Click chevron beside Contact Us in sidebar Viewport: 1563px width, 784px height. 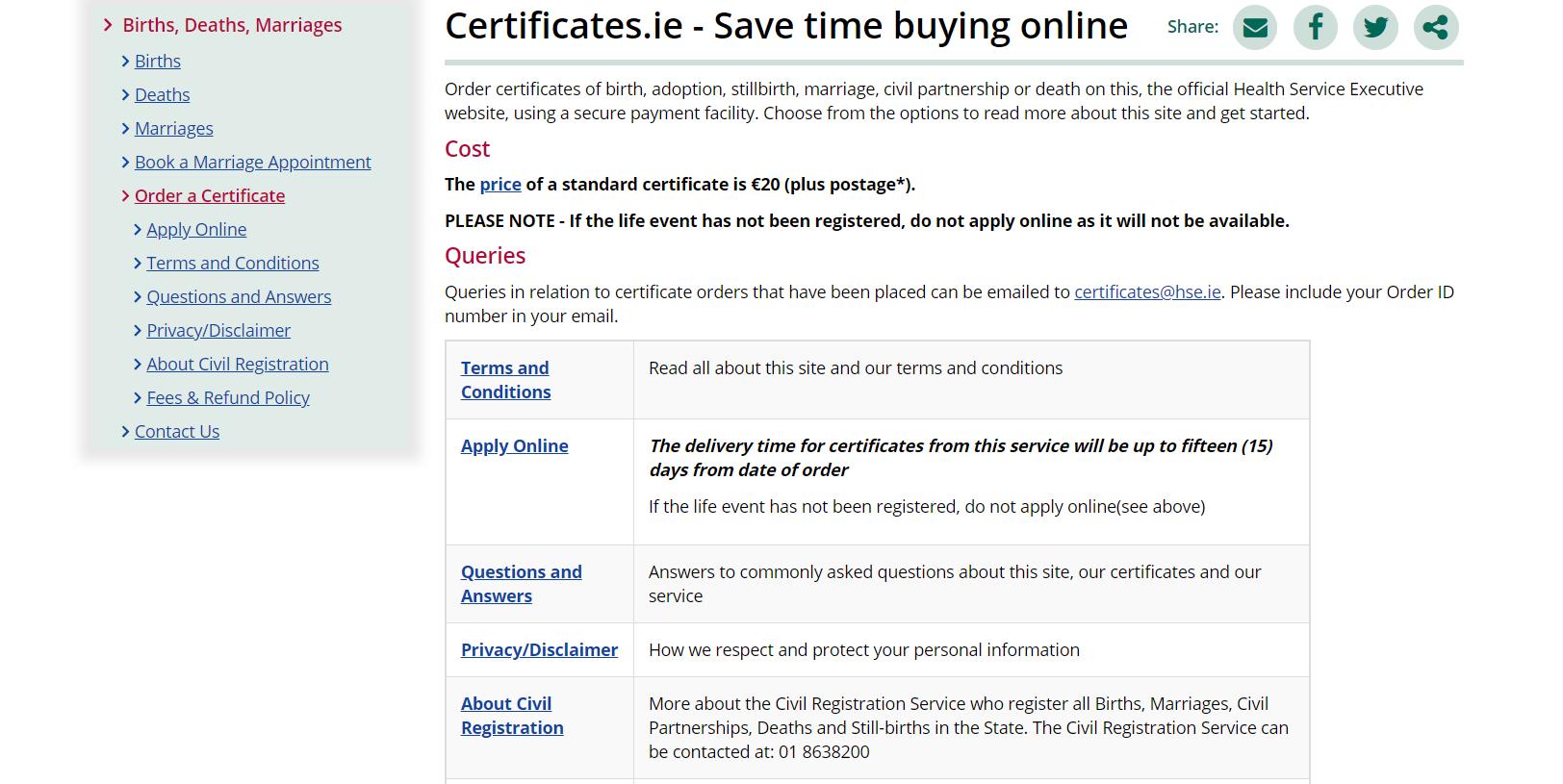pyautogui.click(x=125, y=432)
